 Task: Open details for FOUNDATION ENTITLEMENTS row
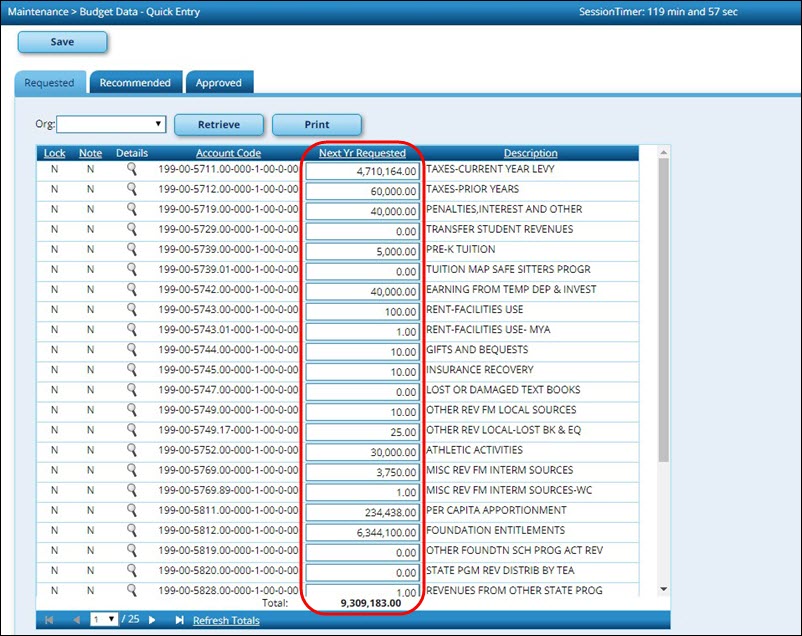pyautogui.click(x=131, y=531)
